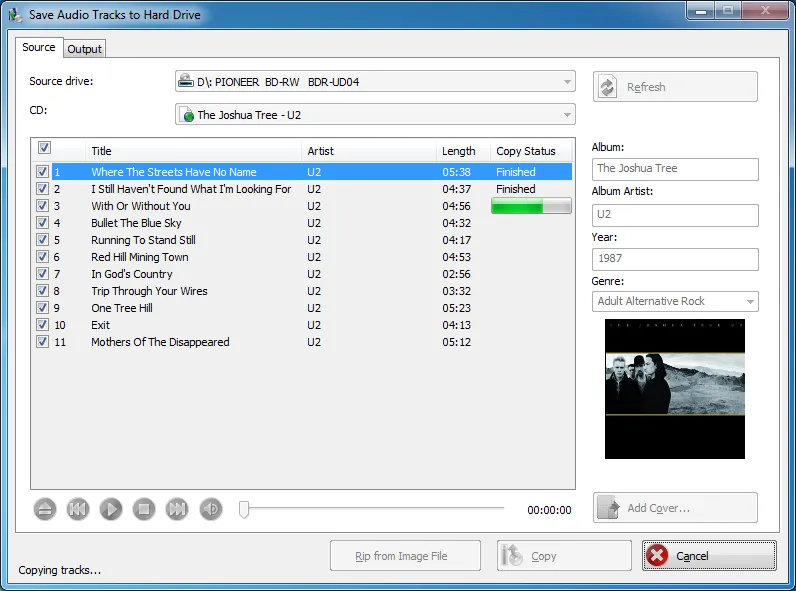This screenshot has height=591, width=796.
Task: Click the Copy button
Action: pyautogui.click(x=564, y=556)
